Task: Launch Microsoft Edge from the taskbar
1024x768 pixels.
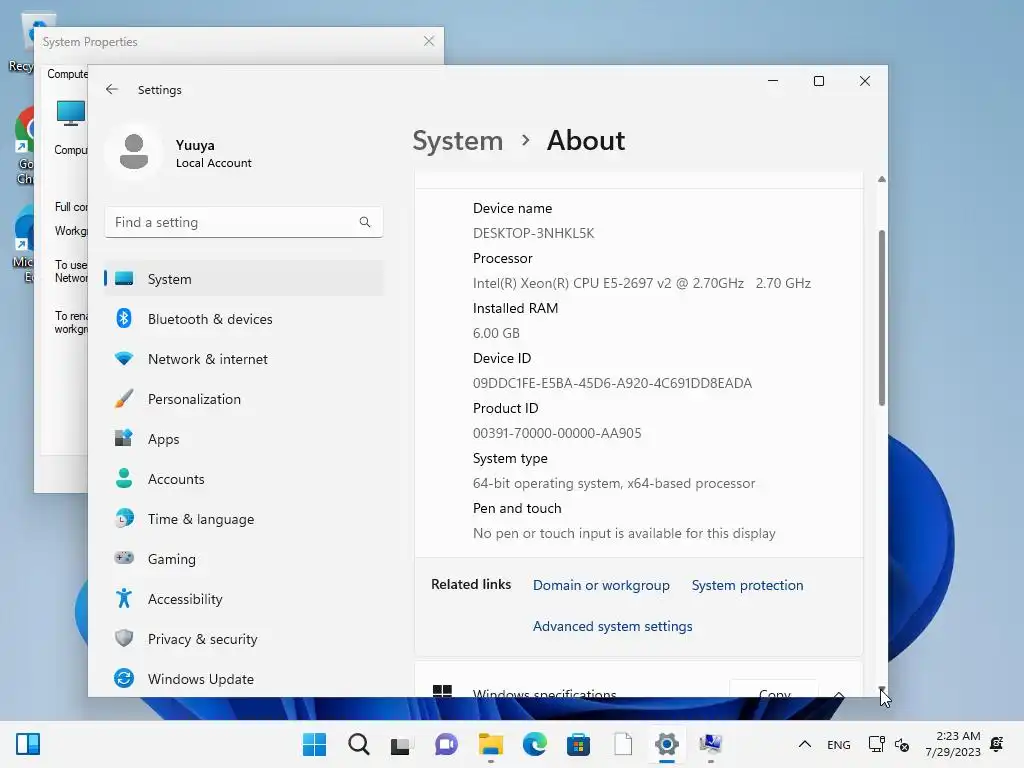Action: (534, 744)
